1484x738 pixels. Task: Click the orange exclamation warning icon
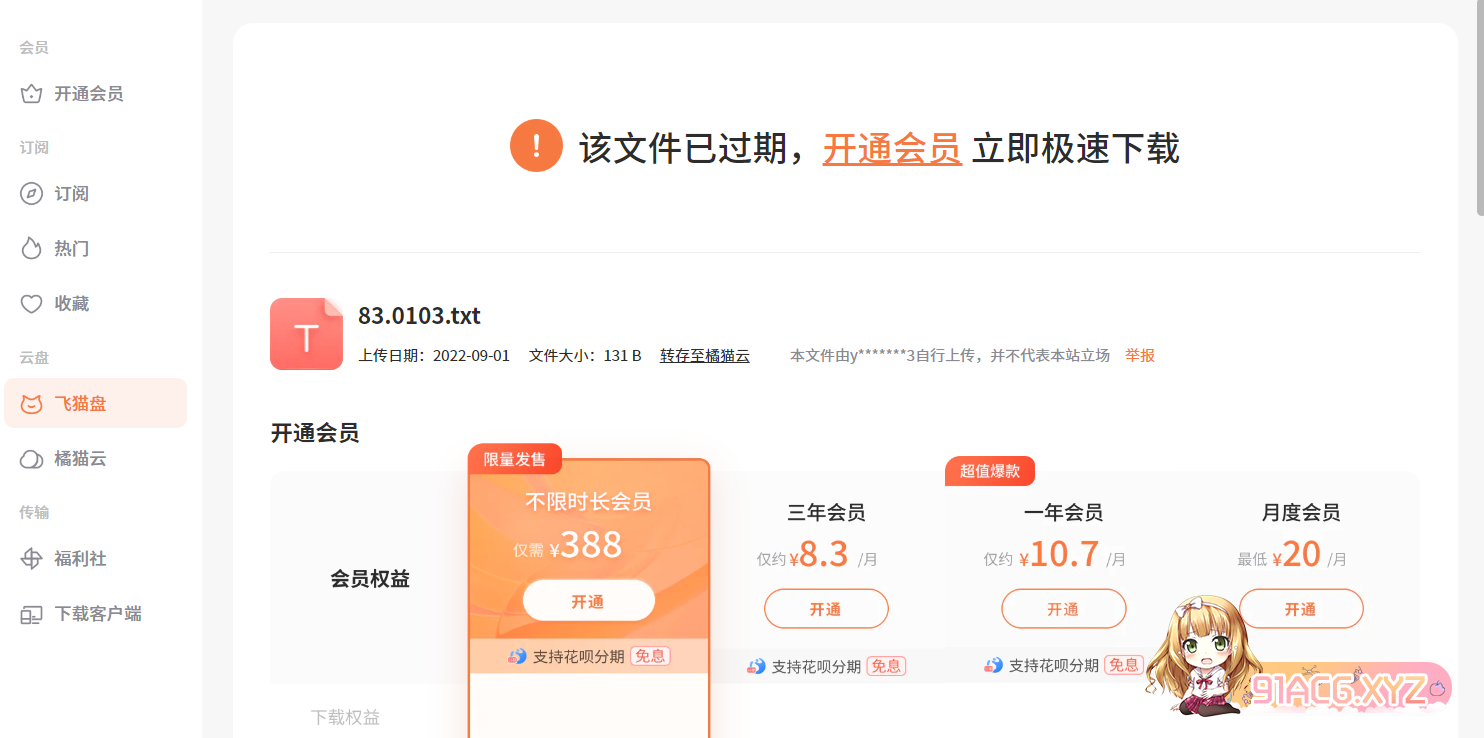[x=536, y=146]
